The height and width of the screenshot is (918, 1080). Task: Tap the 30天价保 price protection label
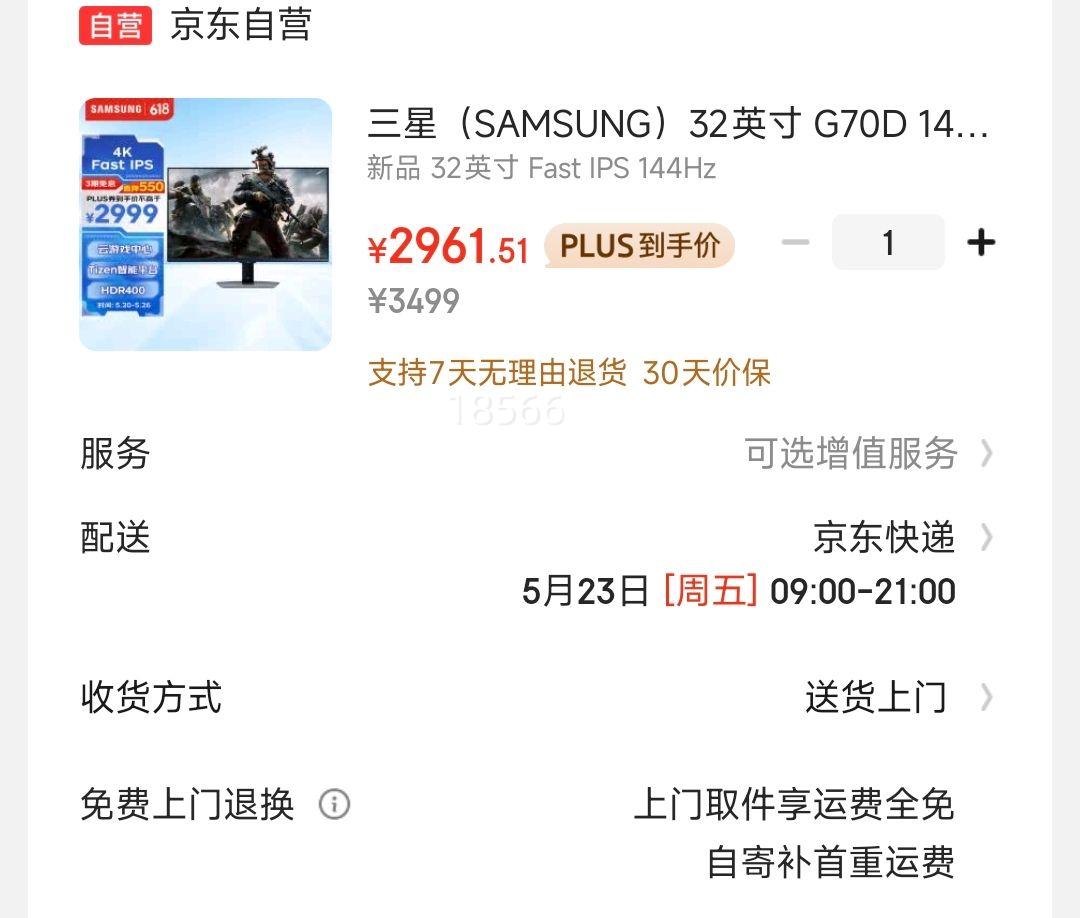[706, 373]
